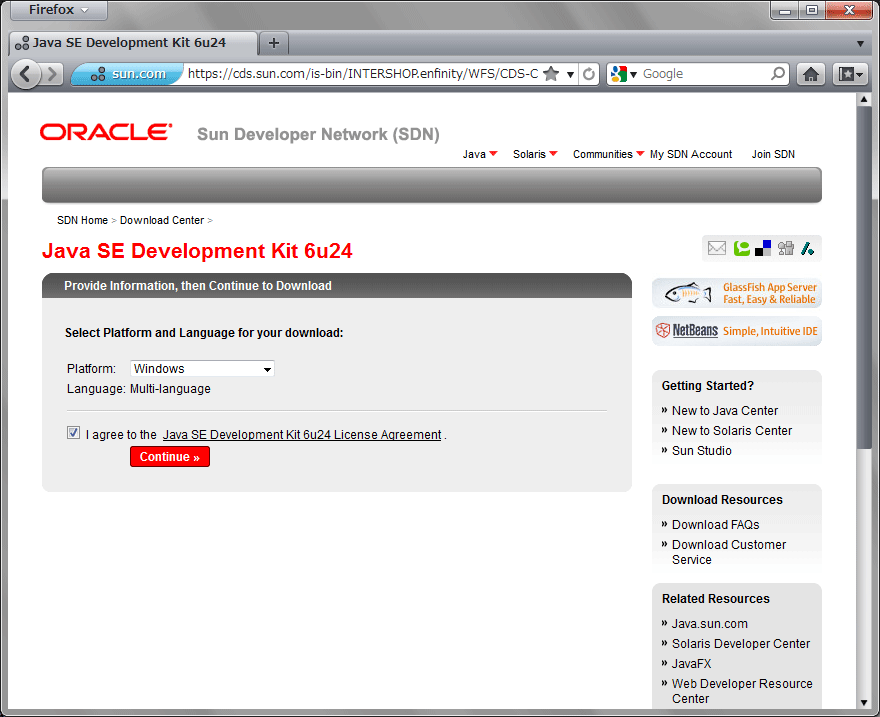Click the scrollbar up arrow

(x=864, y=99)
